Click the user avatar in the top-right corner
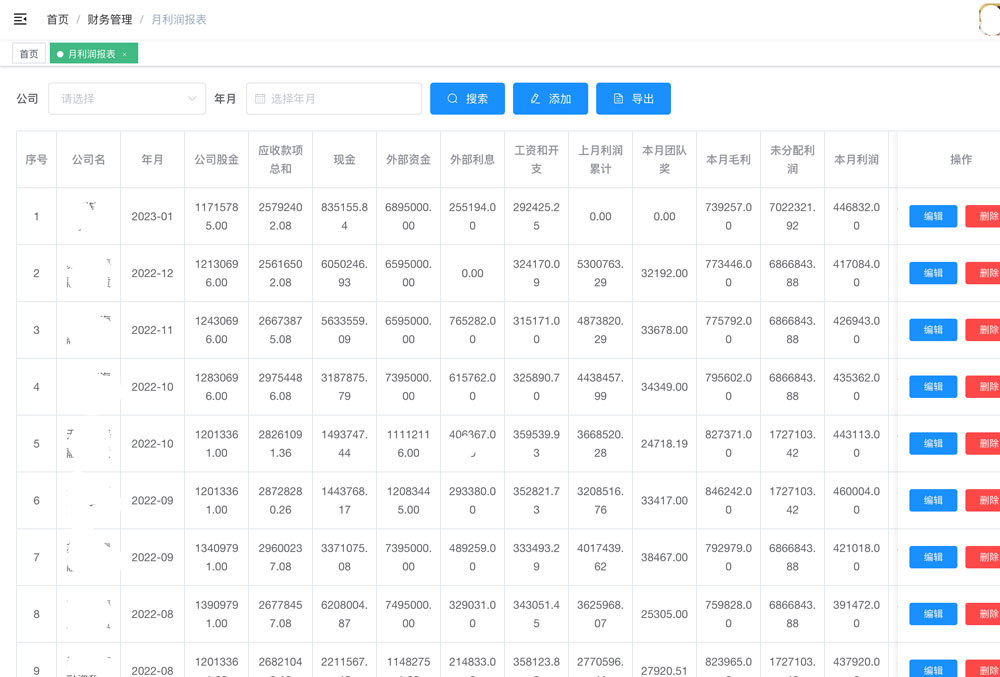Viewport: 1000px width, 677px height. click(990, 19)
